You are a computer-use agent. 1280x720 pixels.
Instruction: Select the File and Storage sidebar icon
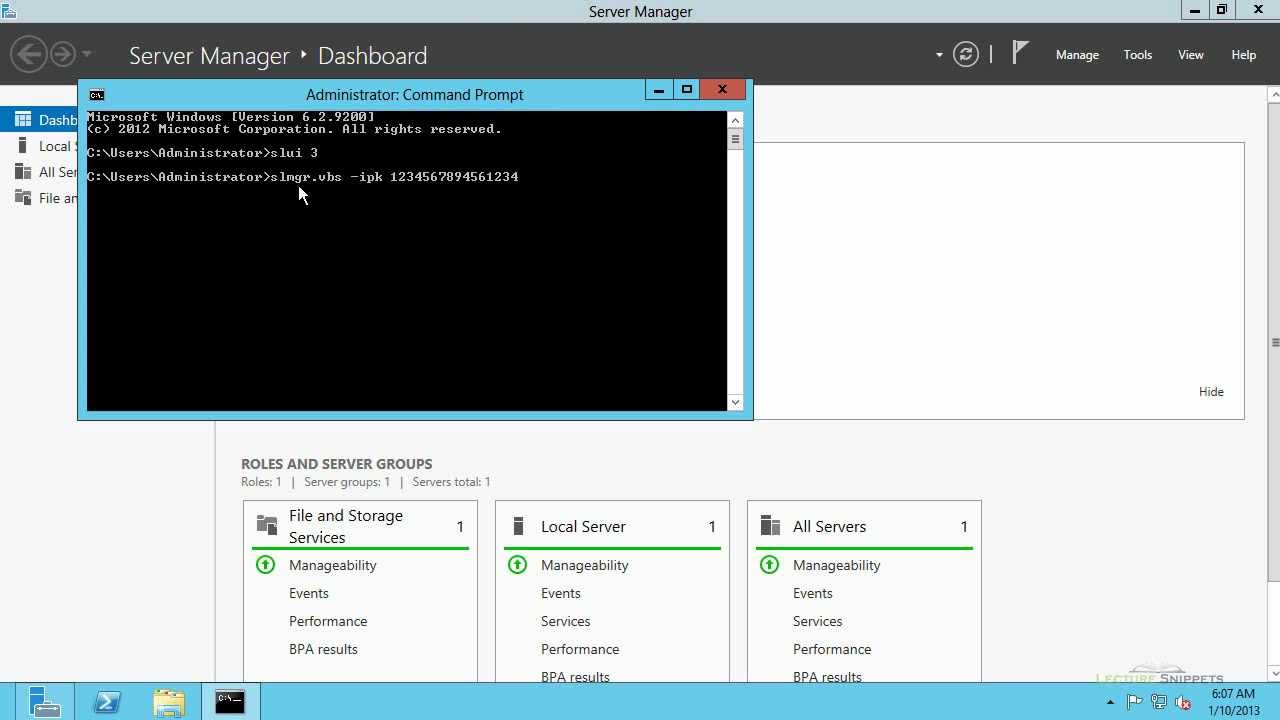click(x=23, y=198)
